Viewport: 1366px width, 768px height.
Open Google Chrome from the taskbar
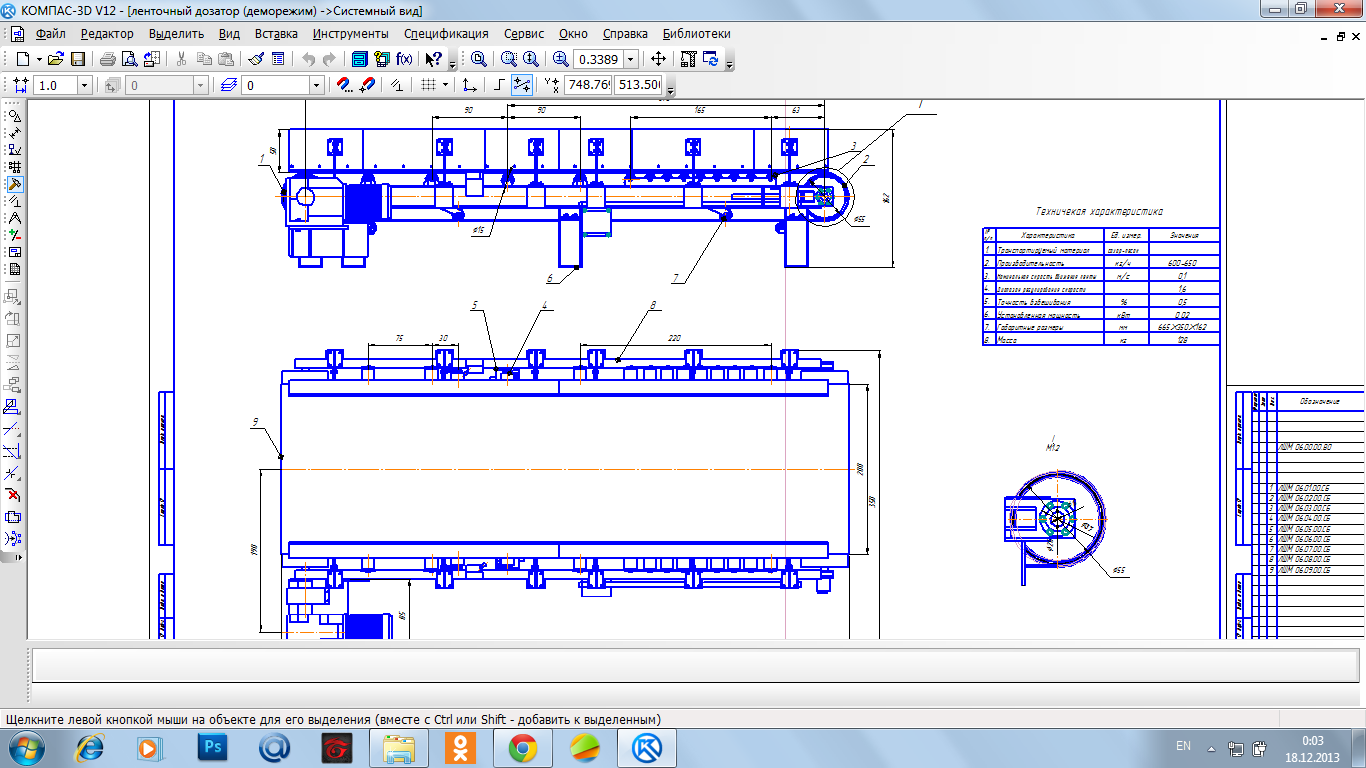522,747
